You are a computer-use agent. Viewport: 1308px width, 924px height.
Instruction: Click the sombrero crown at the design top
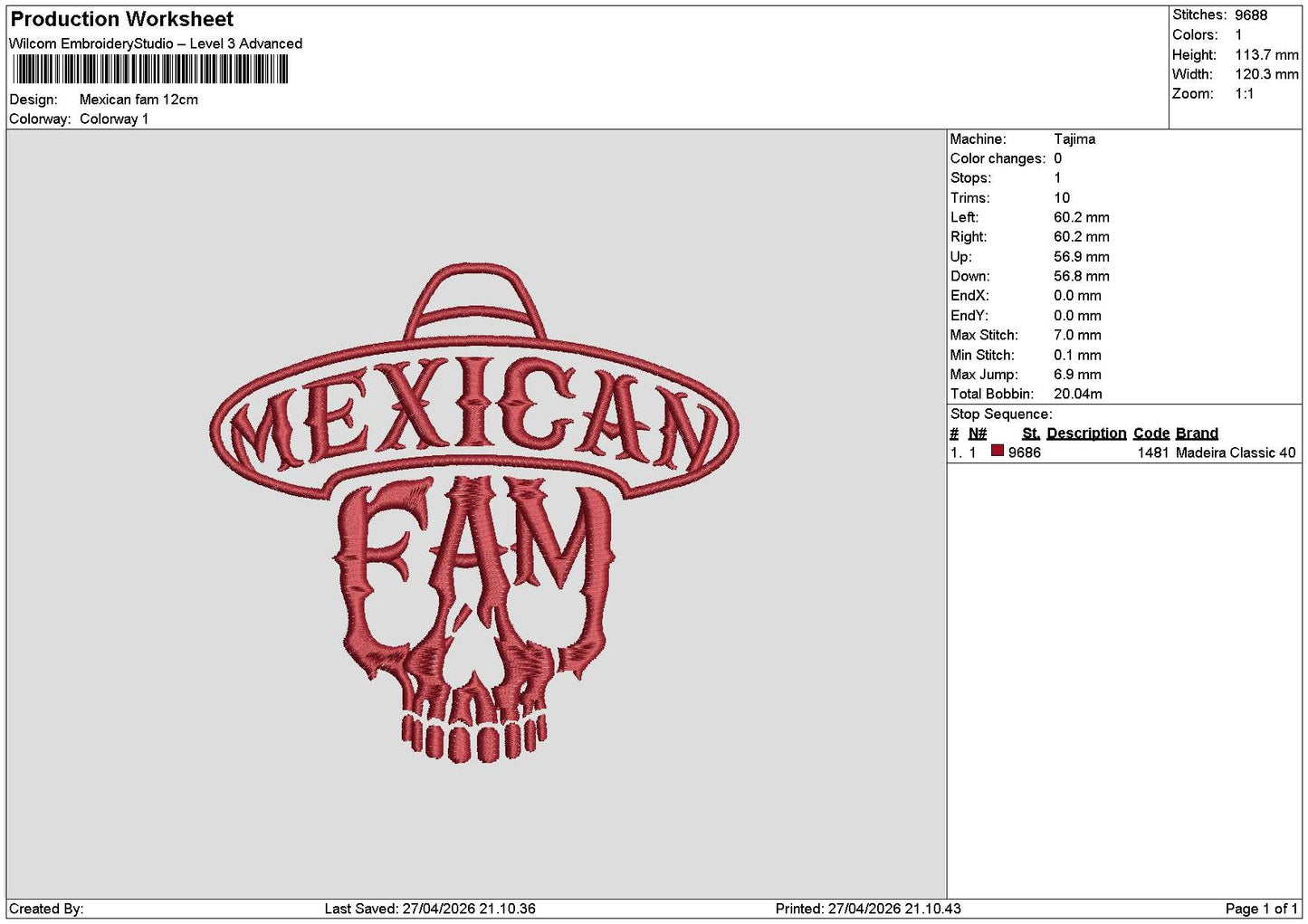(x=475, y=300)
